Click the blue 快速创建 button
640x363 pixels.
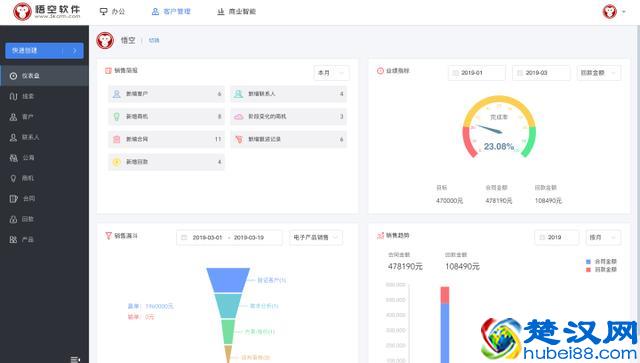(44, 51)
